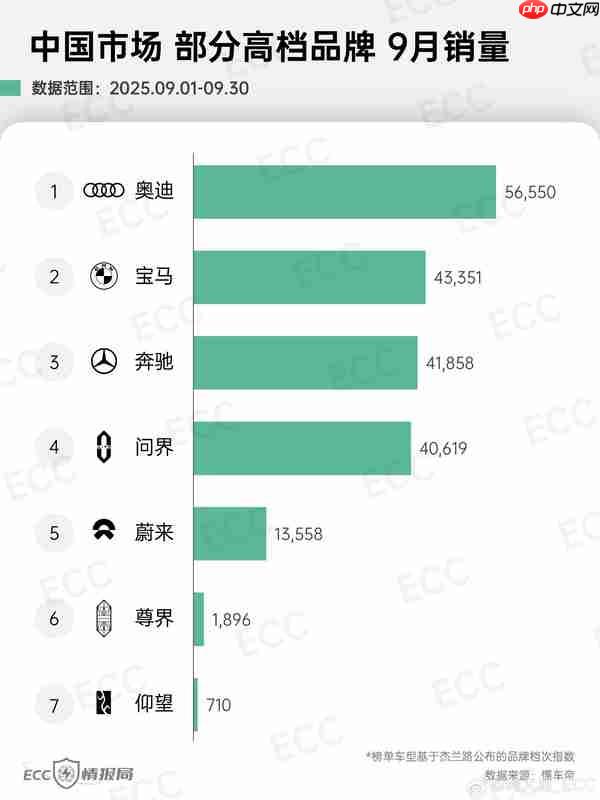Click the 蔚来 NIO logo
Image resolution: width=600 pixels, height=800 pixels.
point(104,532)
